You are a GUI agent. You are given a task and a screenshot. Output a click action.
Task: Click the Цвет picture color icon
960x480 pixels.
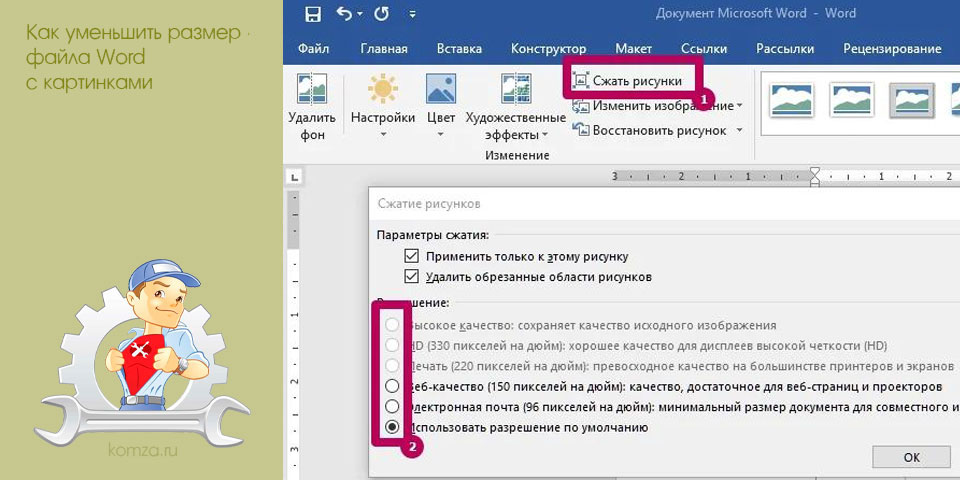coord(441,89)
